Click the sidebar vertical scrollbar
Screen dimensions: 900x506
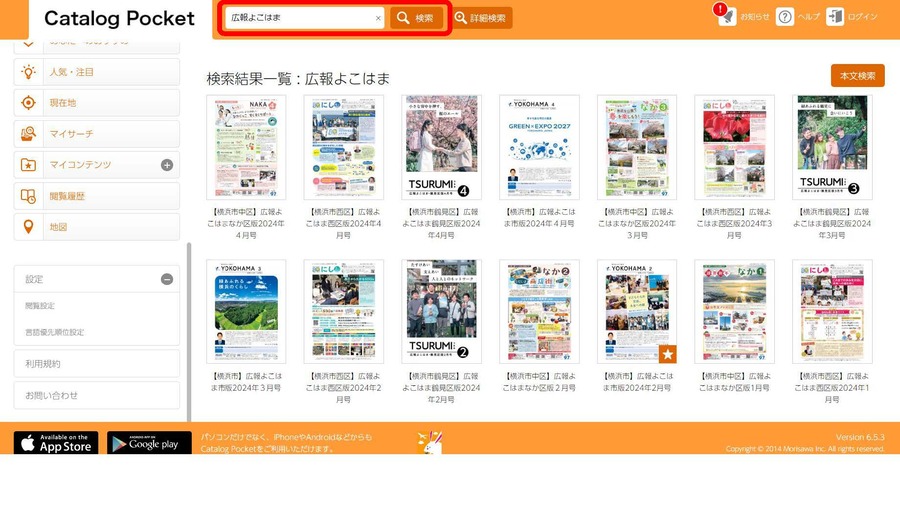[x=188, y=330]
